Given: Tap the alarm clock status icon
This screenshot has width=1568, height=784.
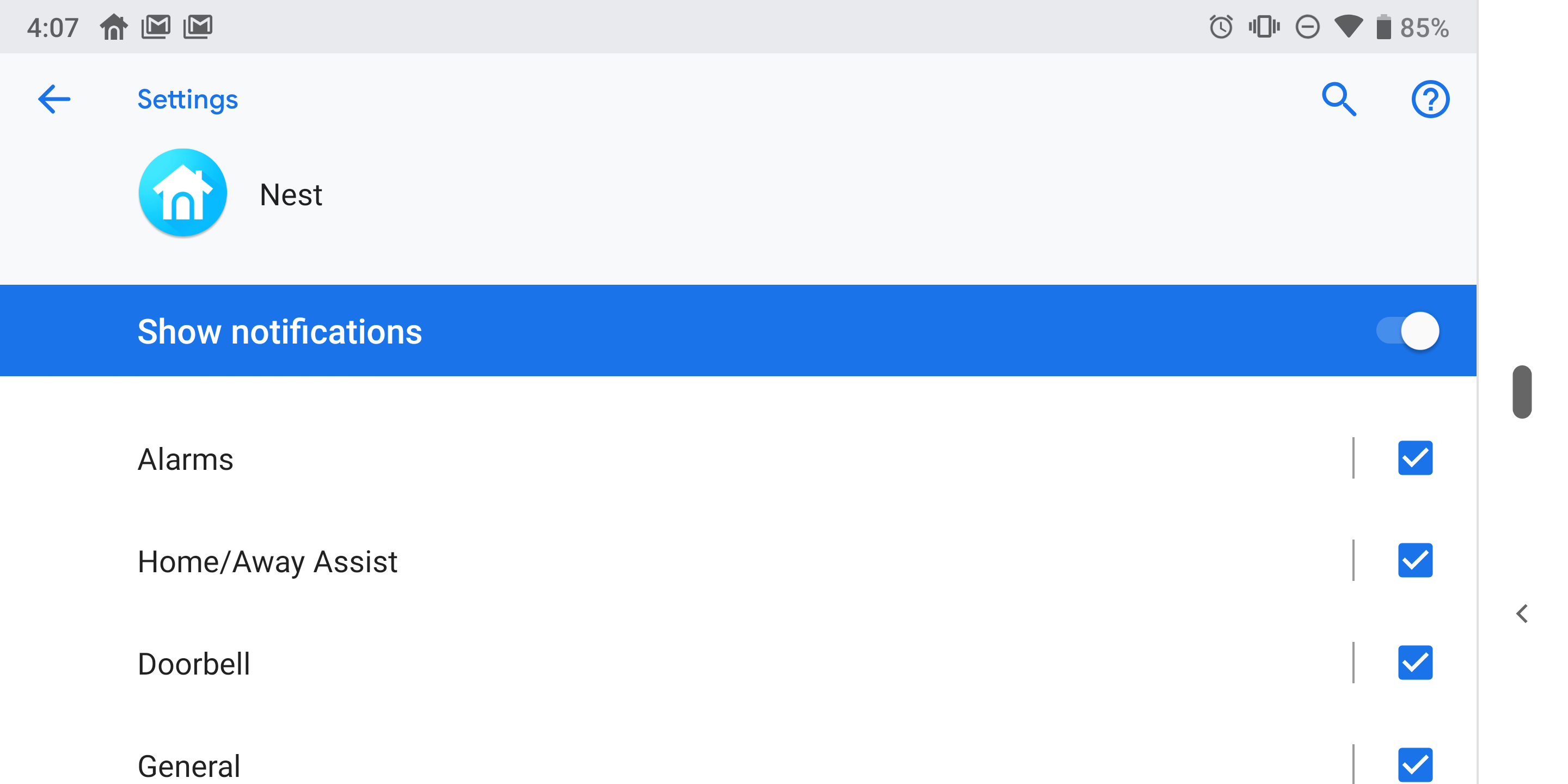Looking at the screenshot, I should pos(1221,27).
